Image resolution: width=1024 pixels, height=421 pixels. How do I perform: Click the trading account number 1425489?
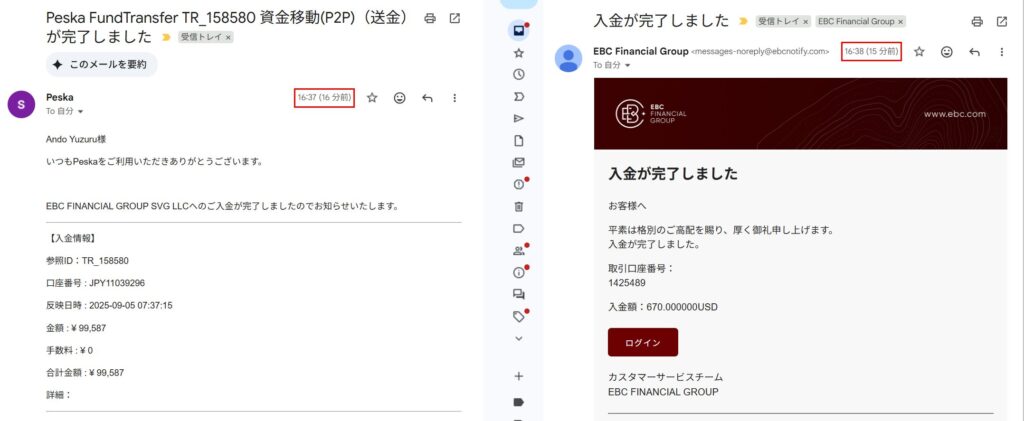(x=627, y=283)
